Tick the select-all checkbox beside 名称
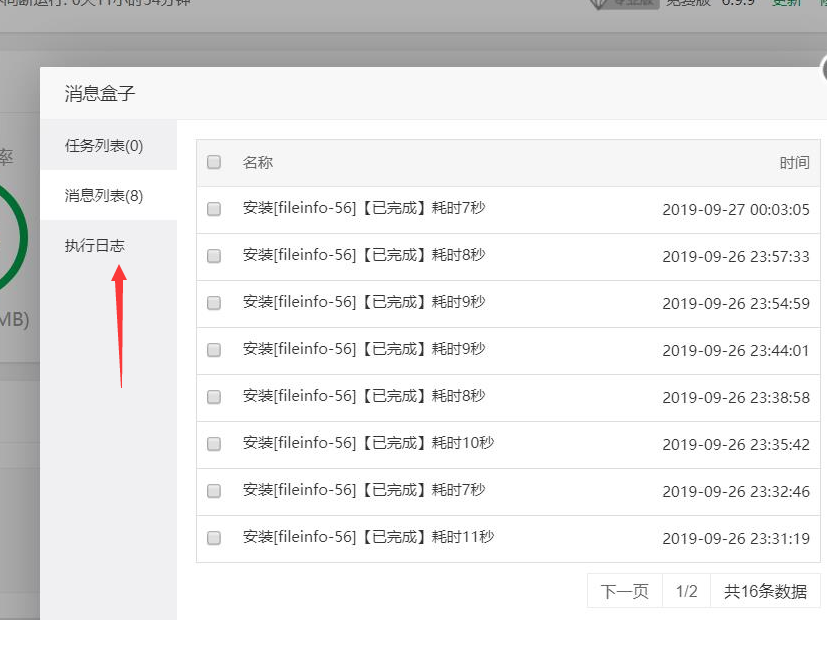The height and width of the screenshot is (654, 827). 214,162
